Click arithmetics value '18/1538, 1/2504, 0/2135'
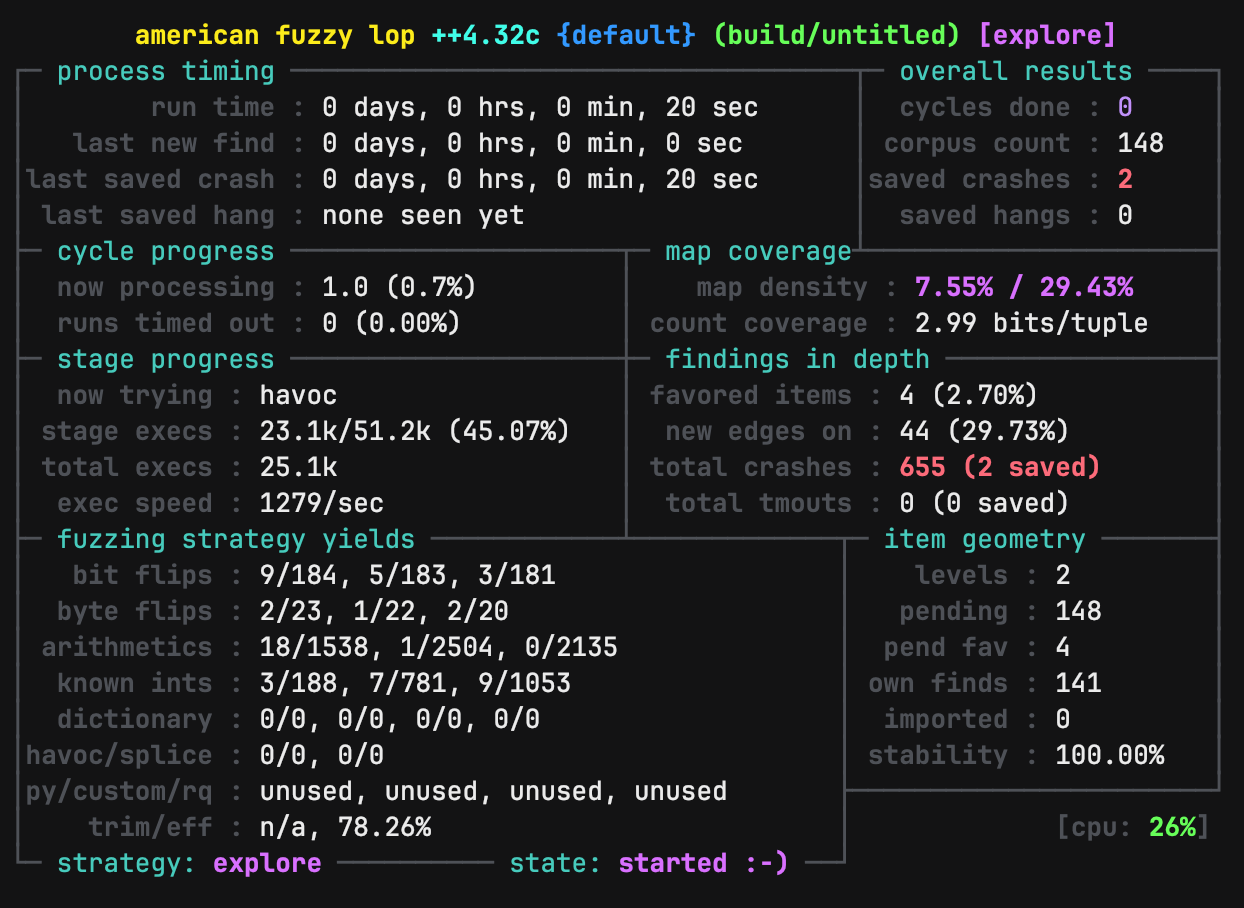 pyautogui.click(x=438, y=648)
